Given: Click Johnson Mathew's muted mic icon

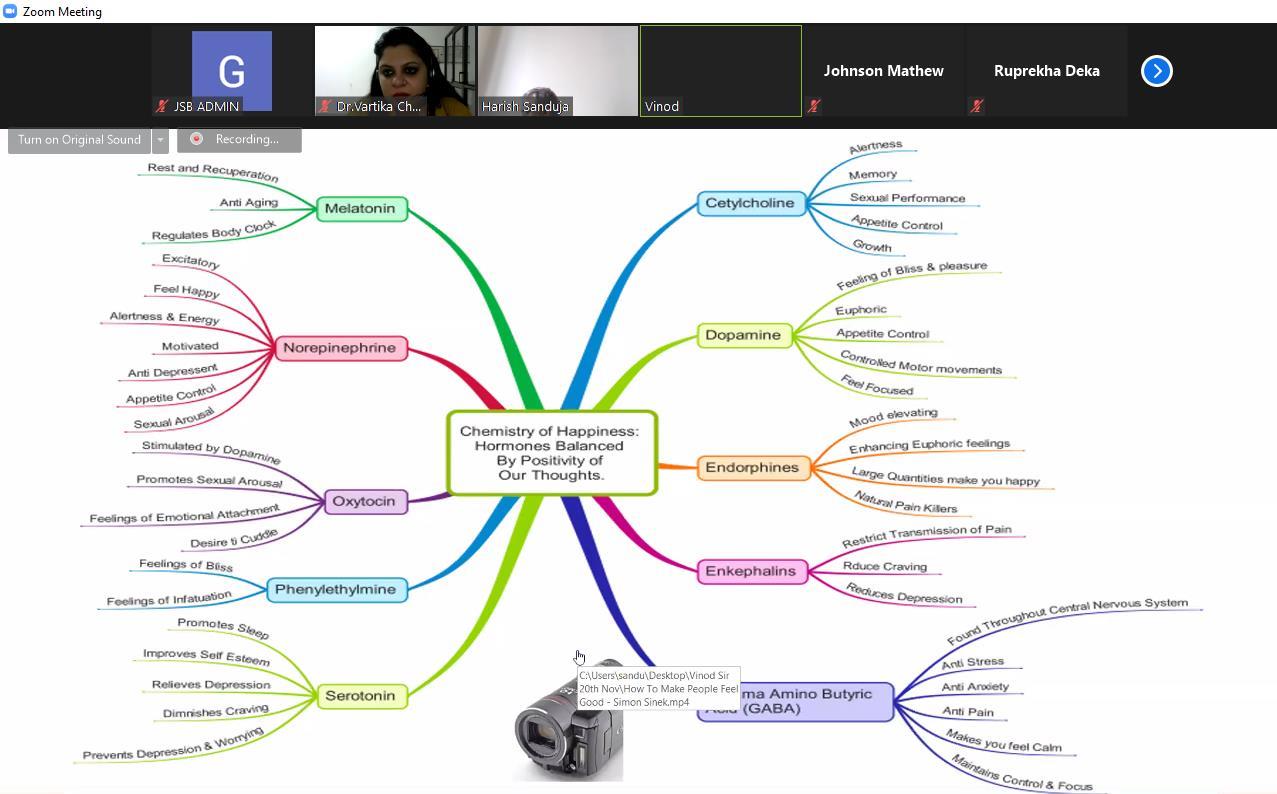Looking at the screenshot, I should (814, 106).
